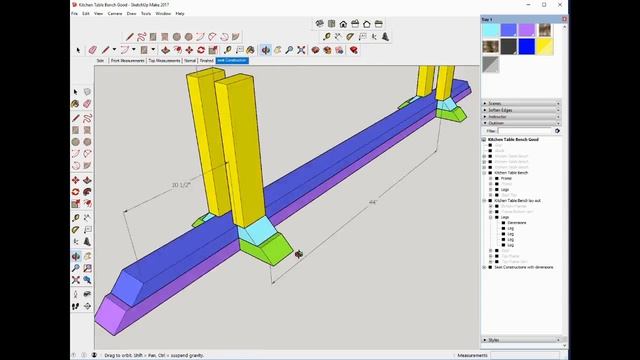Screen dimensions: 640x360
Task: Pick the pure blue material swatch
Action: pyautogui.click(x=527, y=47)
